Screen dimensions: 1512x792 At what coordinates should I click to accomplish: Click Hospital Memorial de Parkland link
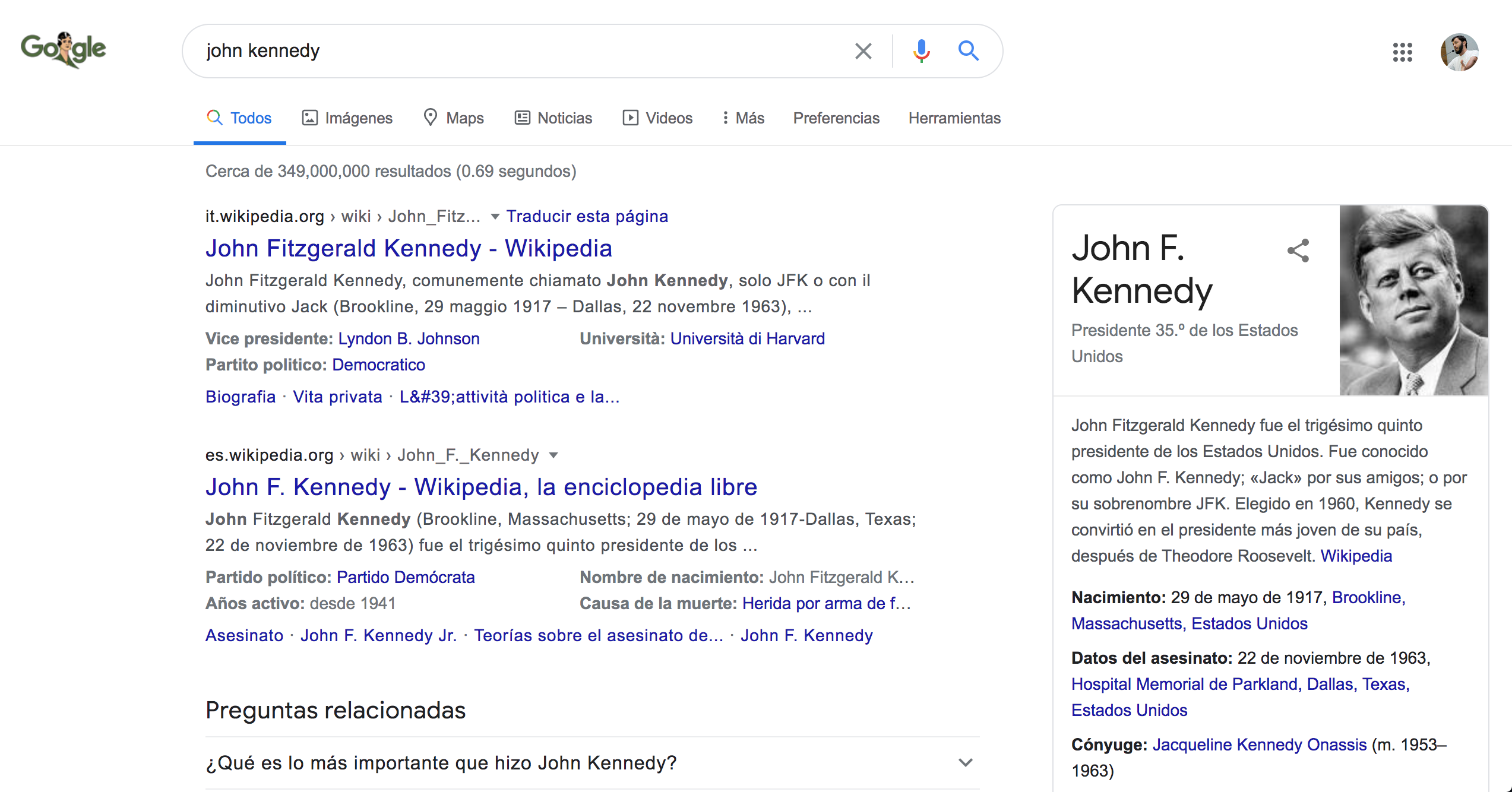click(x=1184, y=684)
